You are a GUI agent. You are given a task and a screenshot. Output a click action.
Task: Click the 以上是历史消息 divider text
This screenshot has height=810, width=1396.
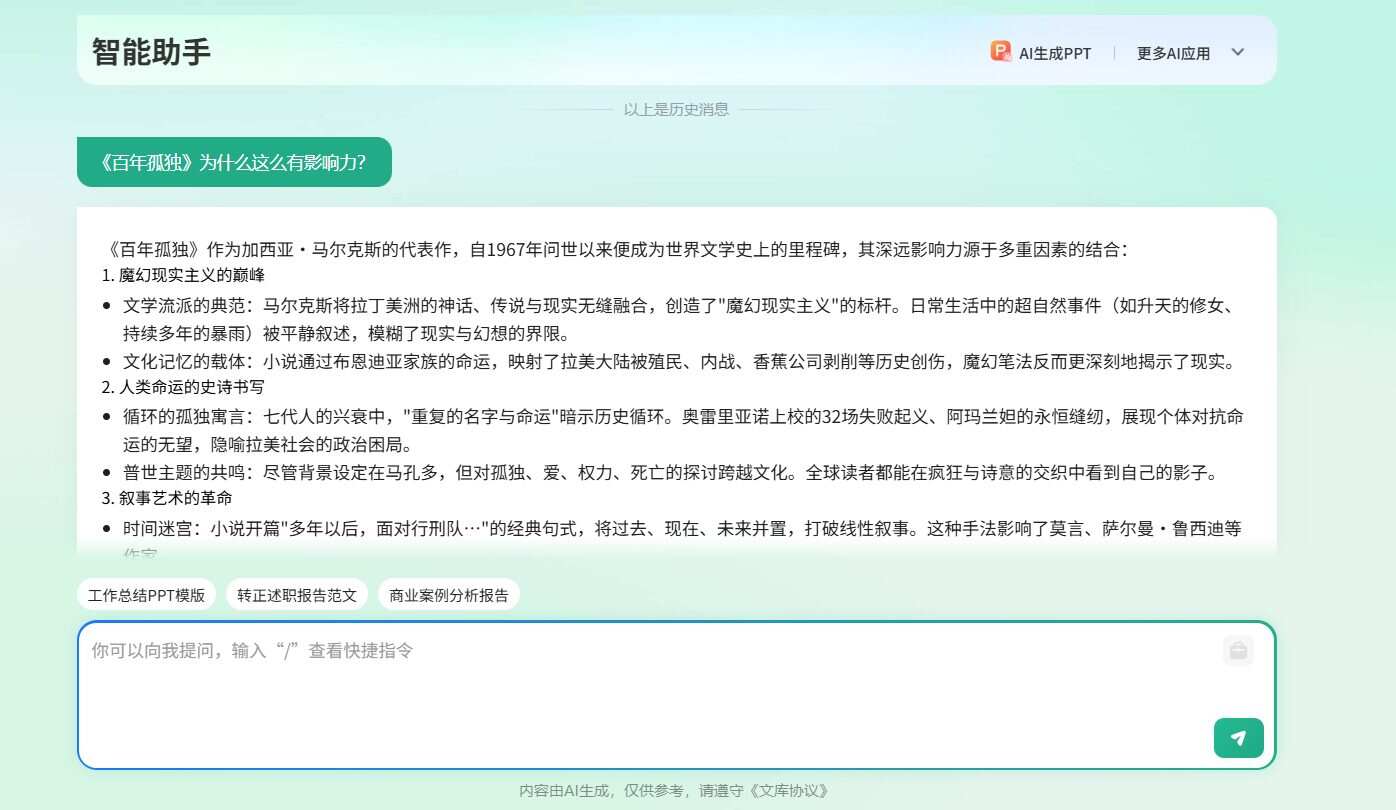click(676, 109)
